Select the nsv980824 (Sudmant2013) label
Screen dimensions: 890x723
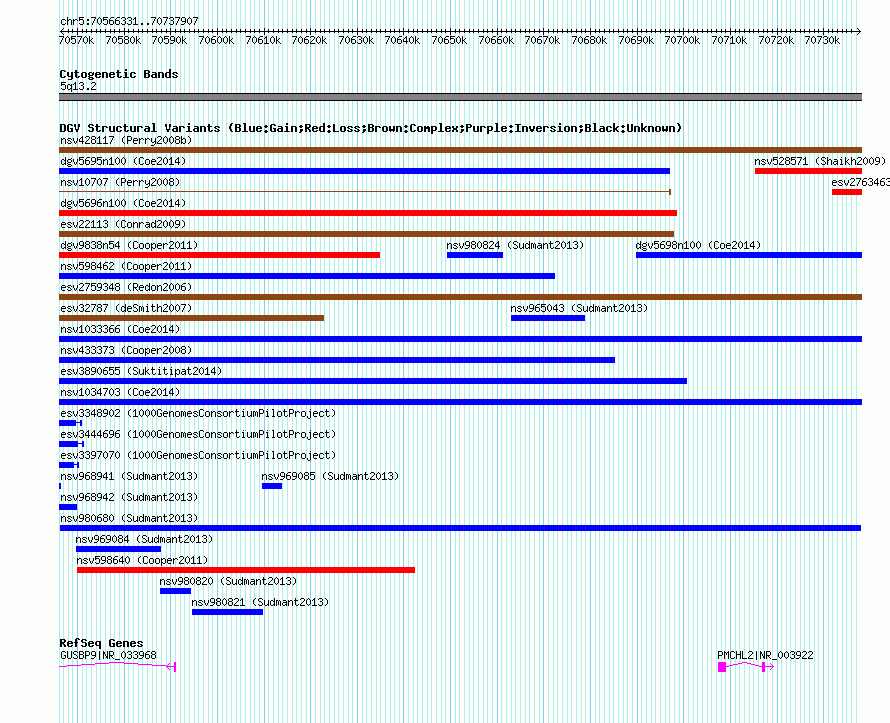pos(515,245)
